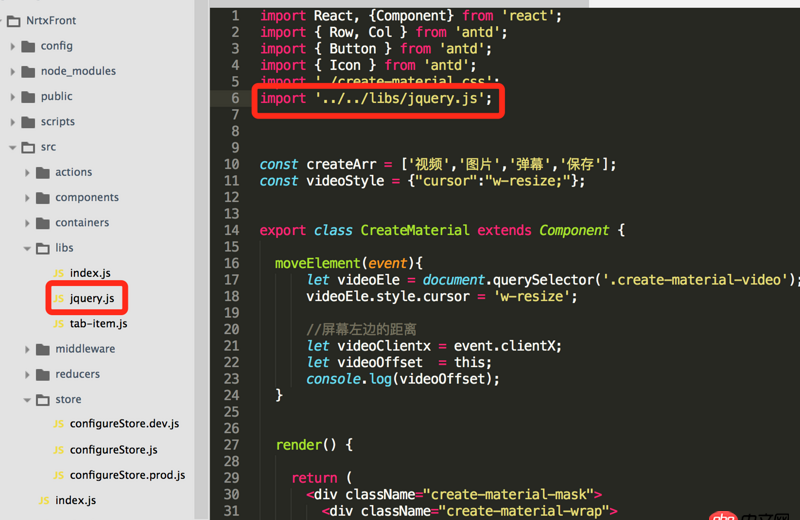Click the NrtxFront root folder icon
Image resolution: width=800 pixels, height=520 pixels.
[13, 21]
